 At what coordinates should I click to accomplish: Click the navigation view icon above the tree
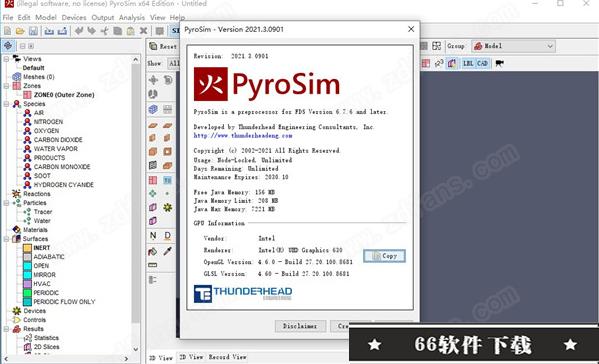[x=8, y=46]
